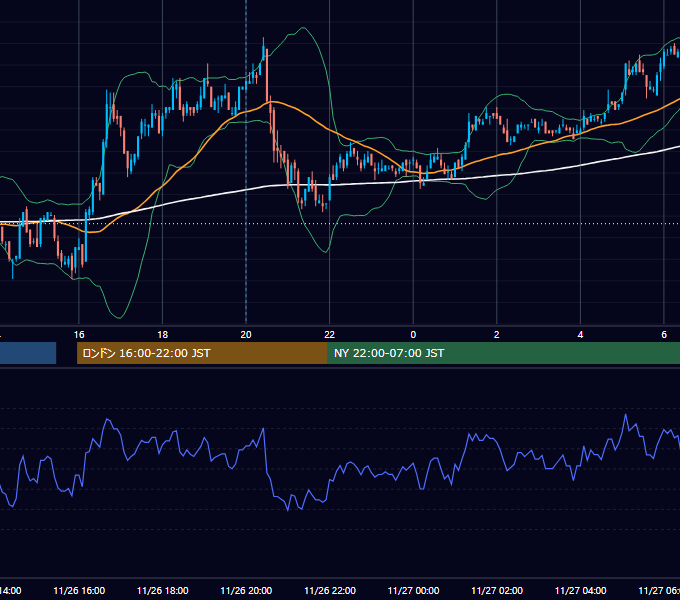Click the 0 hour label on price chart axis

[x=413, y=335]
